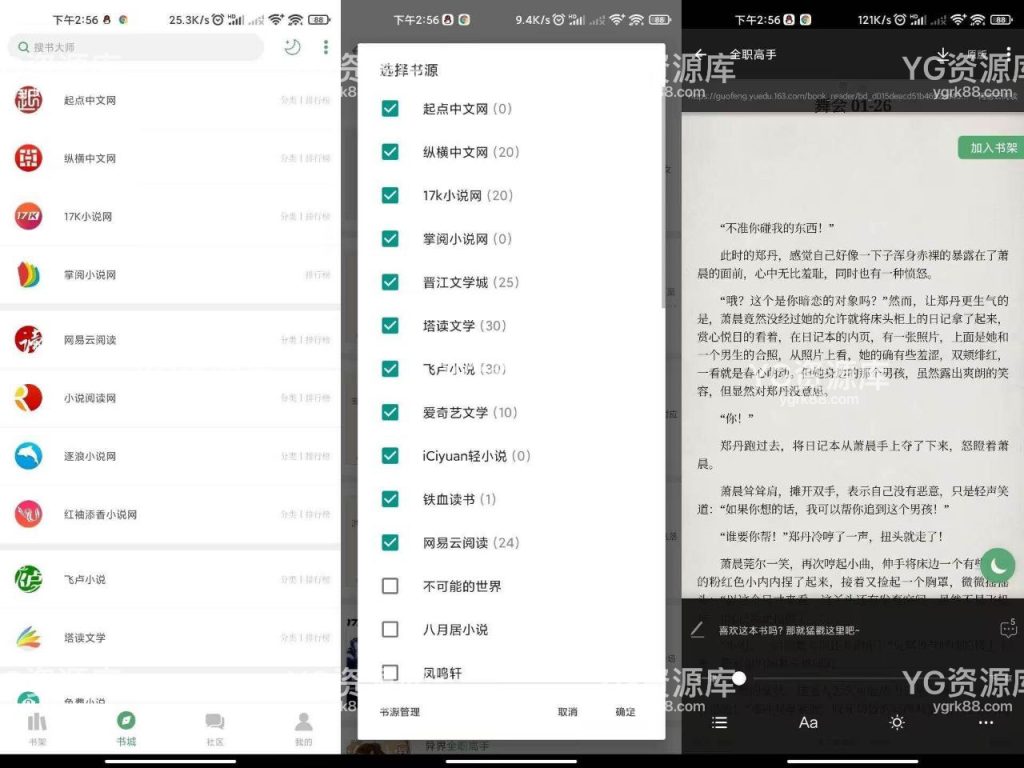Uncheck the 爱奇艺文学 (10) book source
Screen dimensions: 1024x768
click(x=390, y=412)
